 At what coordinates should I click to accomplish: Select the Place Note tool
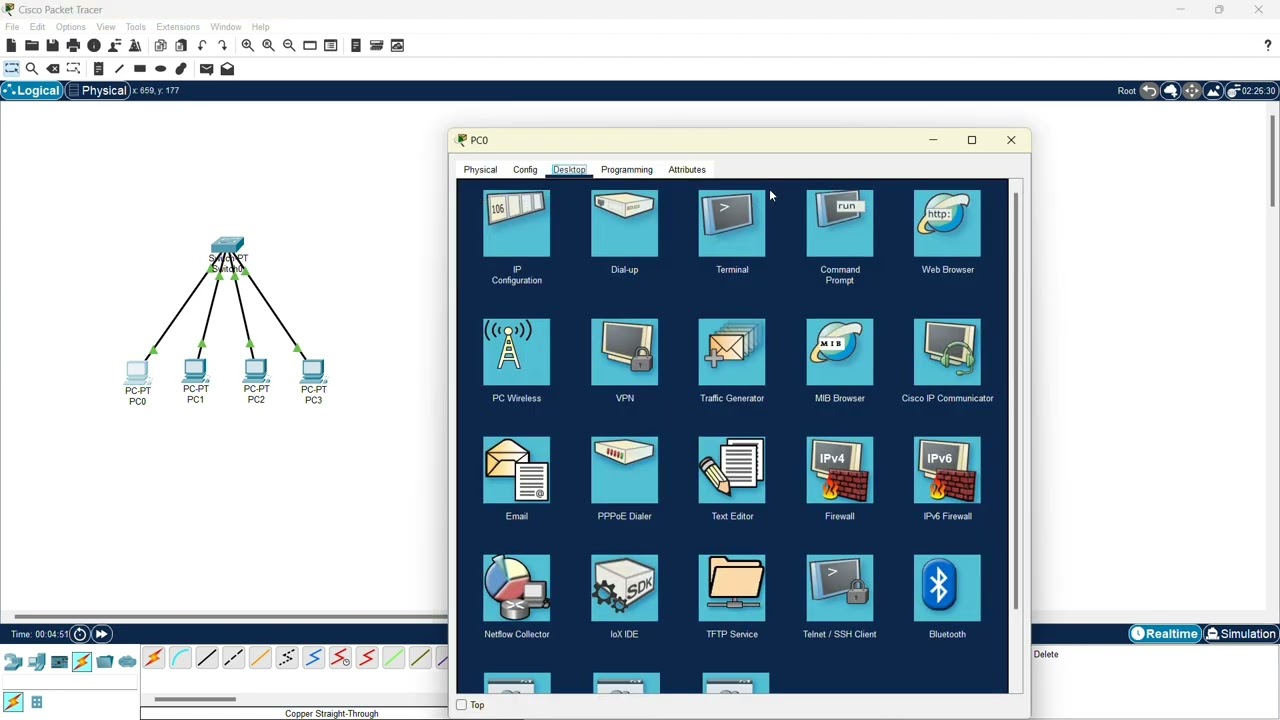[x=98, y=68]
